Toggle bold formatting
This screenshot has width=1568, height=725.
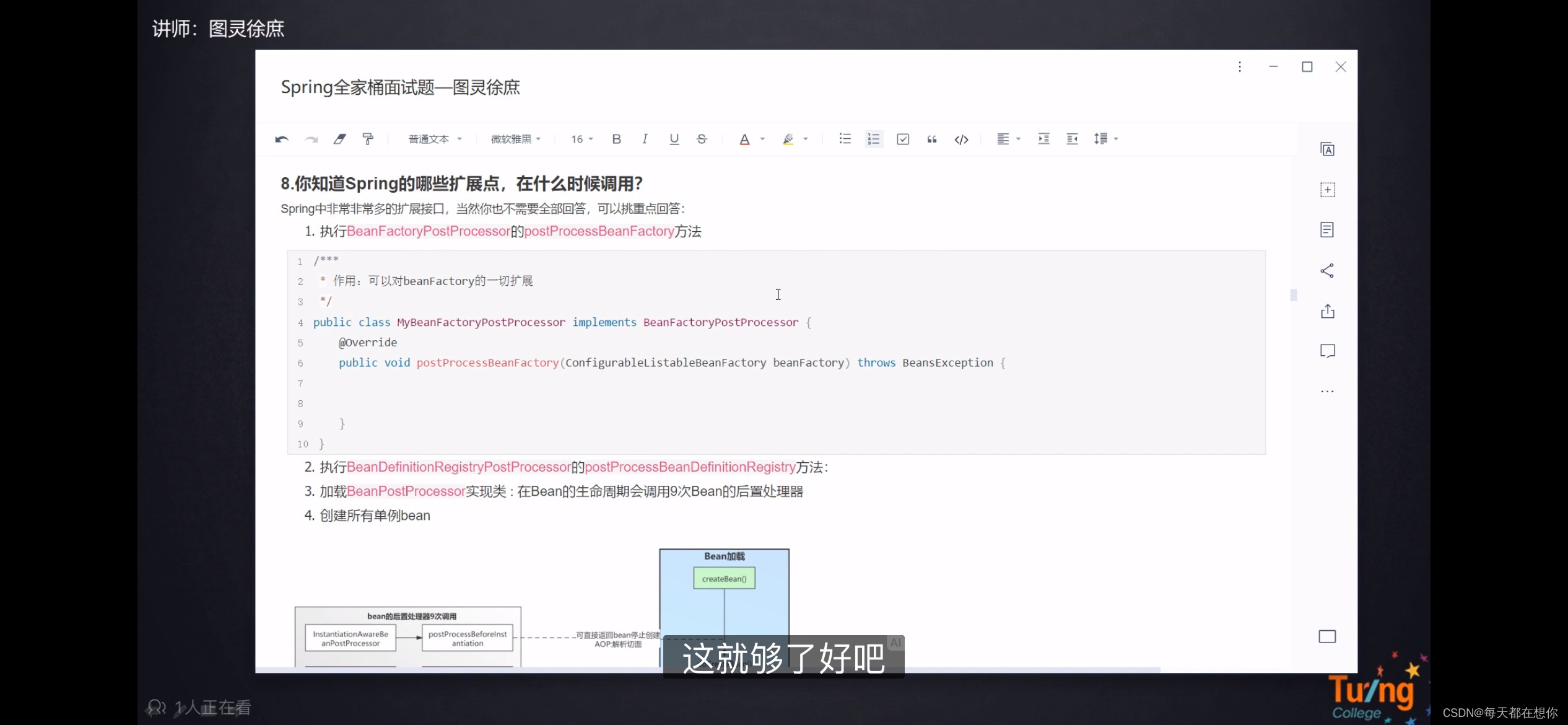point(616,139)
